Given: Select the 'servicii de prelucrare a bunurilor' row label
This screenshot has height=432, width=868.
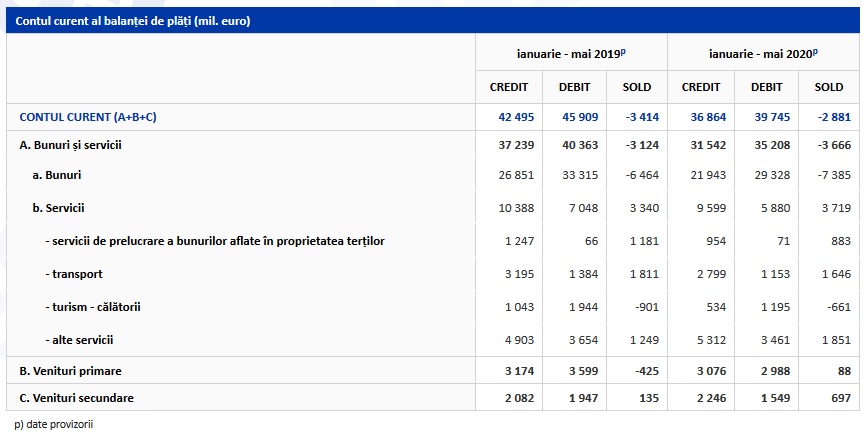Looking at the screenshot, I should [215, 241].
